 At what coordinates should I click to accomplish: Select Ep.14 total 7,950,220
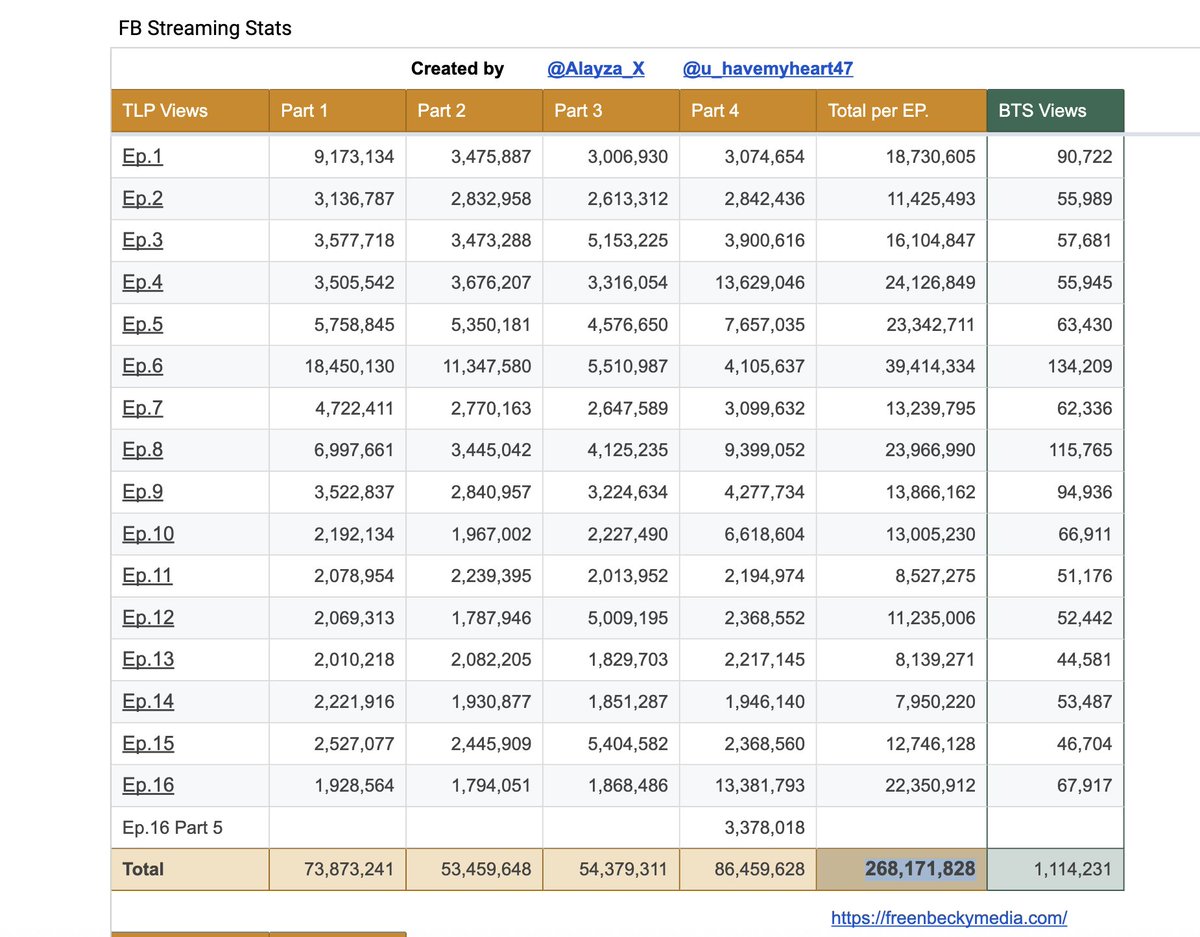click(x=902, y=702)
